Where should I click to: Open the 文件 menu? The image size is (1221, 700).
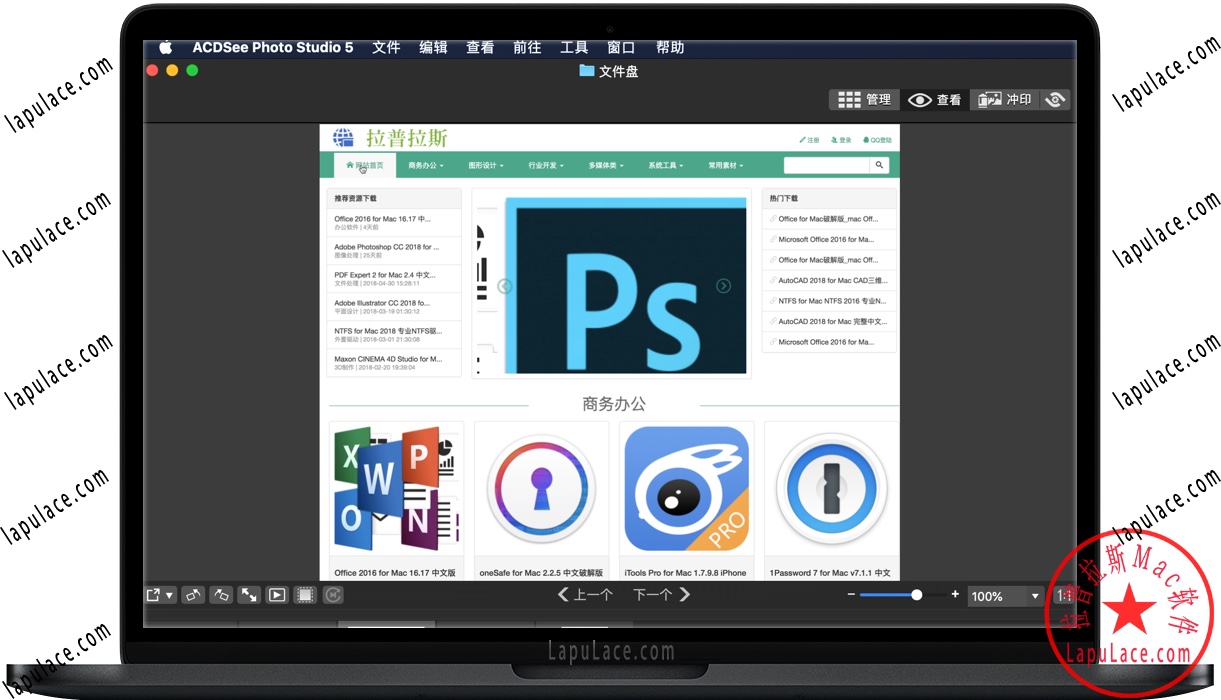[x=386, y=47]
